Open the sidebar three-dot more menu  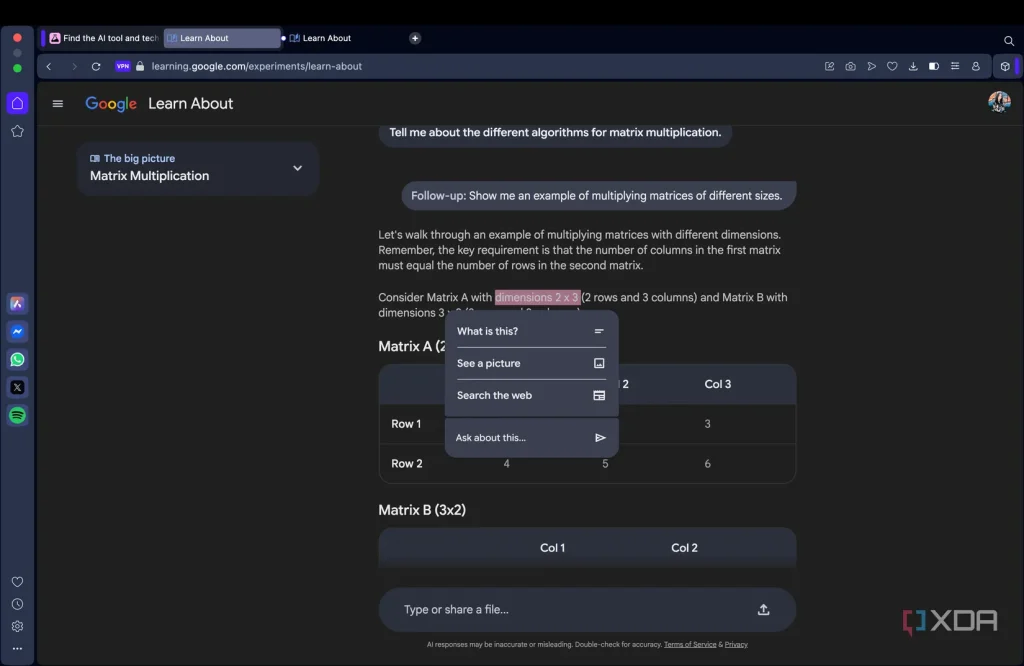18,648
